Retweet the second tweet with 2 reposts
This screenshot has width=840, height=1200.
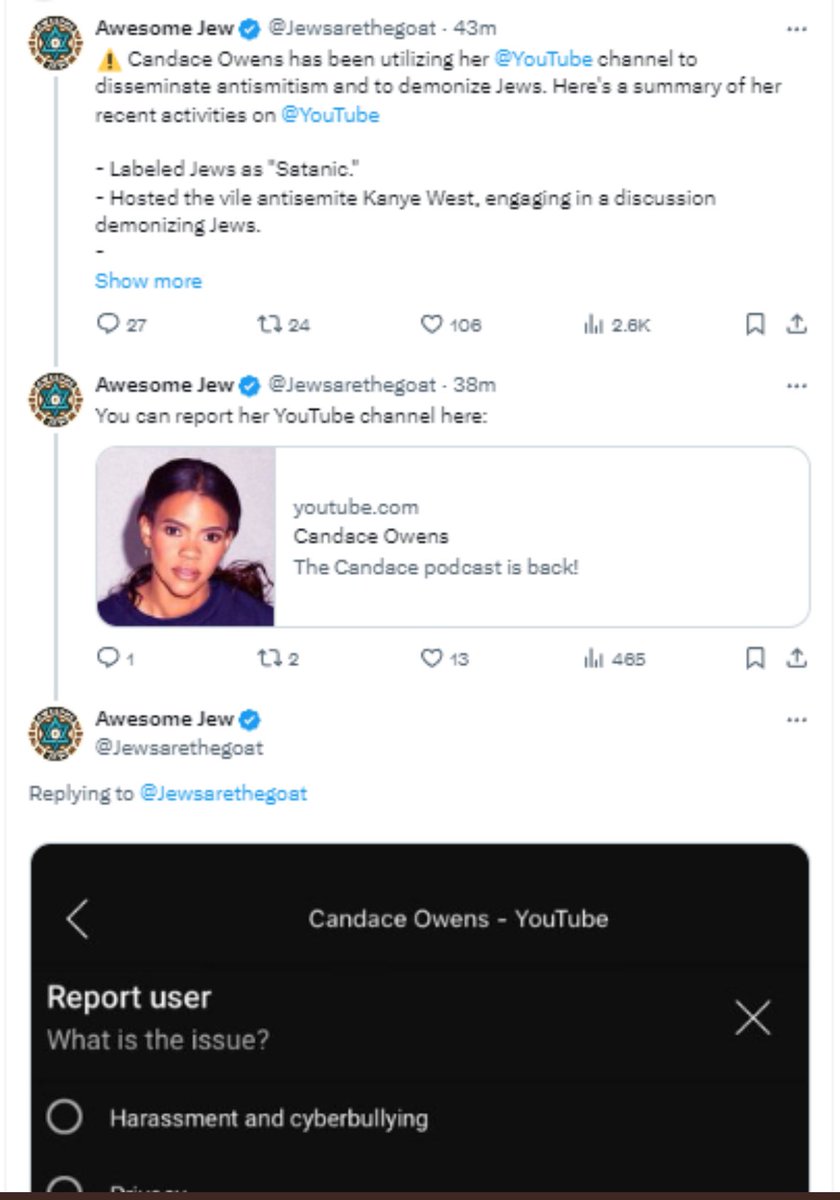[x=269, y=658]
